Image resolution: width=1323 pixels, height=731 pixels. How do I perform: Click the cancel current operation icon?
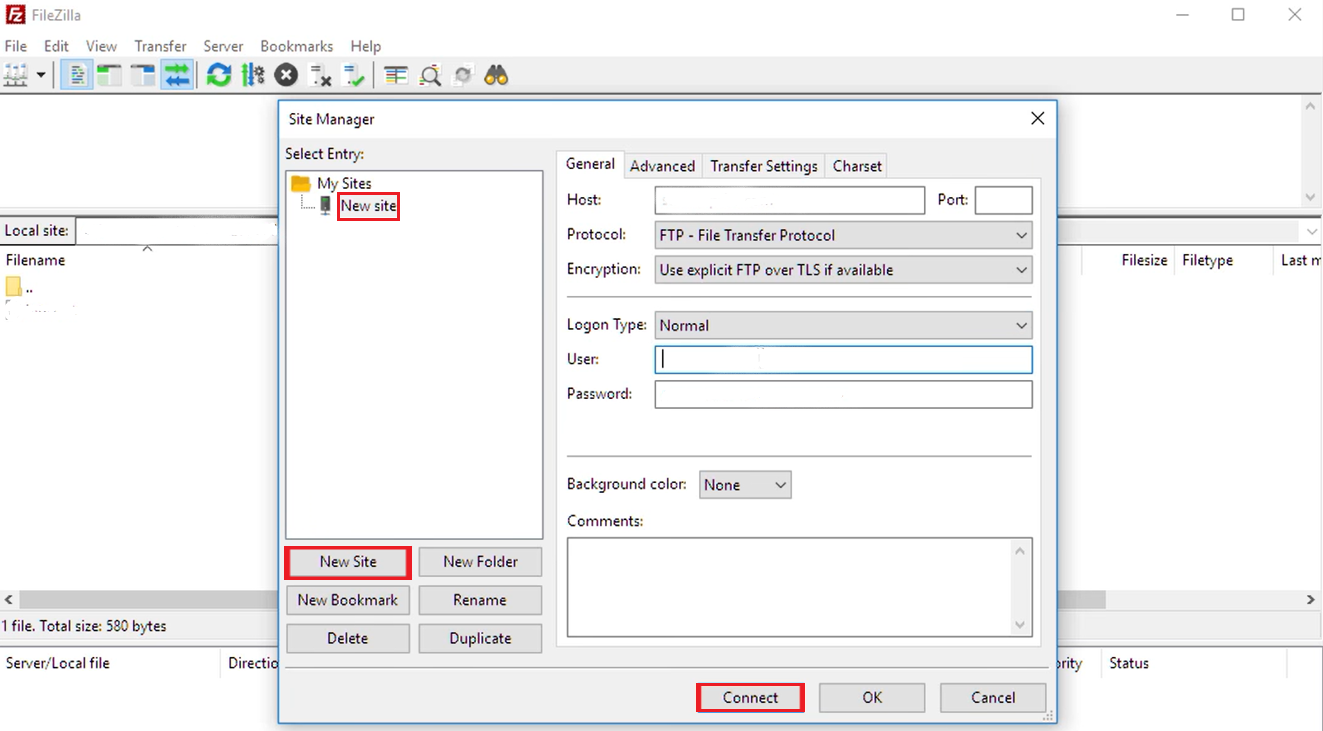tap(286, 75)
